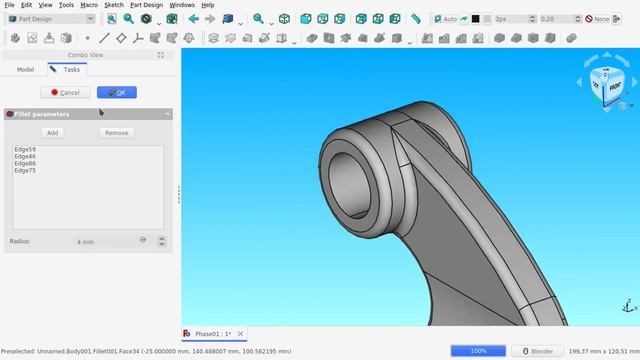640x360 pixels.
Task: Click the Measure distance ruler icon
Action: 416,19
